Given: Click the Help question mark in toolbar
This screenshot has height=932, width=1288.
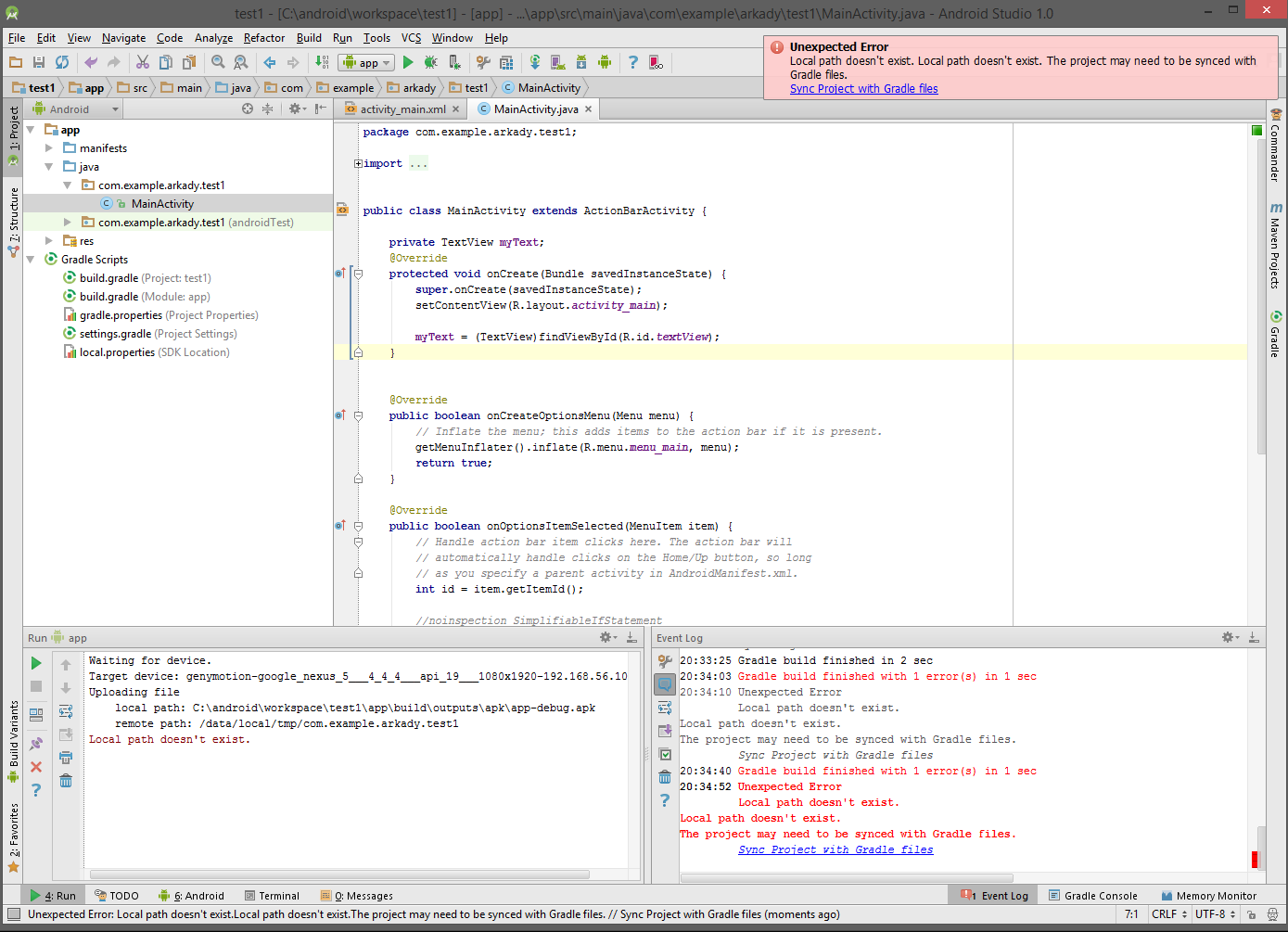Looking at the screenshot, I should tap(633, 62).
